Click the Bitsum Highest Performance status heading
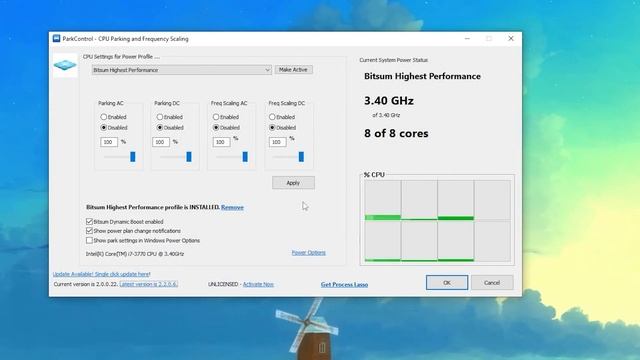This screenshot has height=360, width=640. pos(422,76)
